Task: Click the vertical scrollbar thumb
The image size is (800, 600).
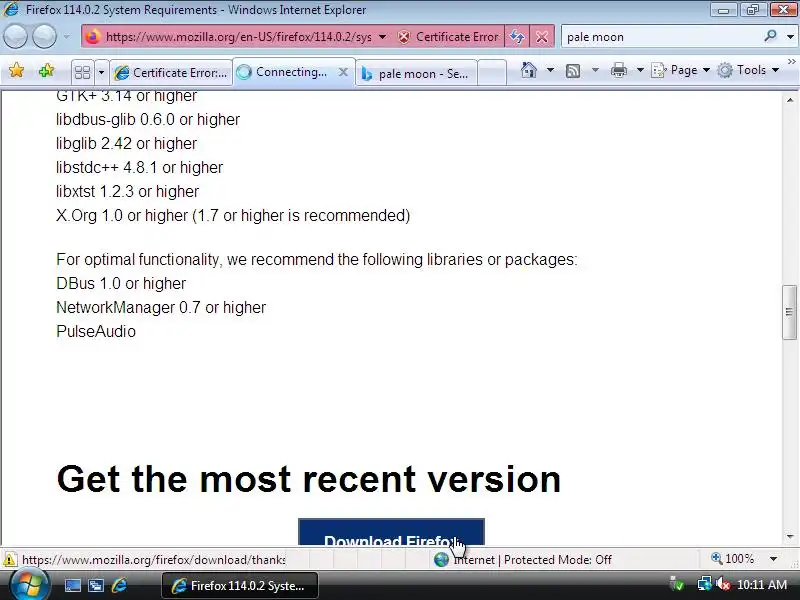Action: 789,312
